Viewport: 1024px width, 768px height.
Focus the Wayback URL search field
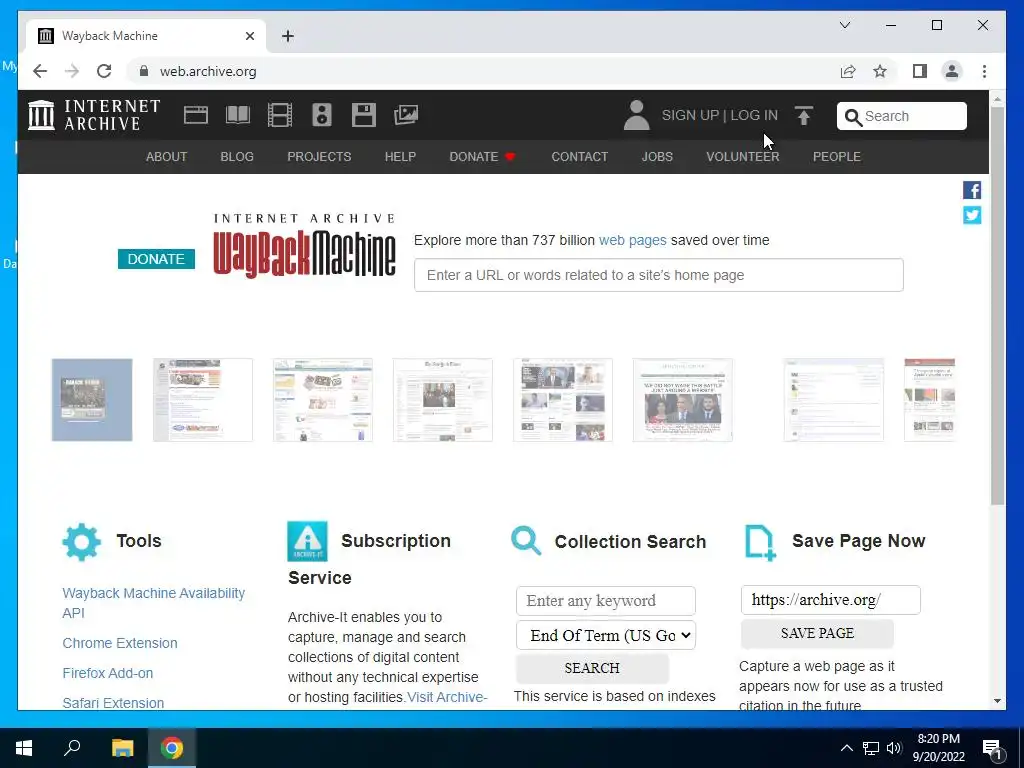point(658,275)
